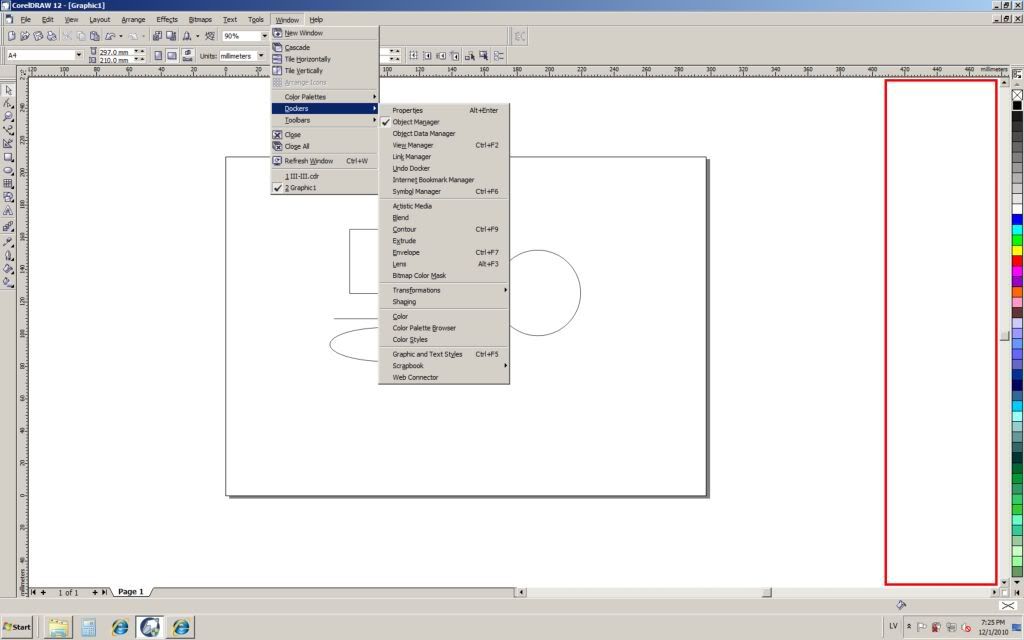
Task: Open the zoom level dropdown
Action: tap(263, 36)
